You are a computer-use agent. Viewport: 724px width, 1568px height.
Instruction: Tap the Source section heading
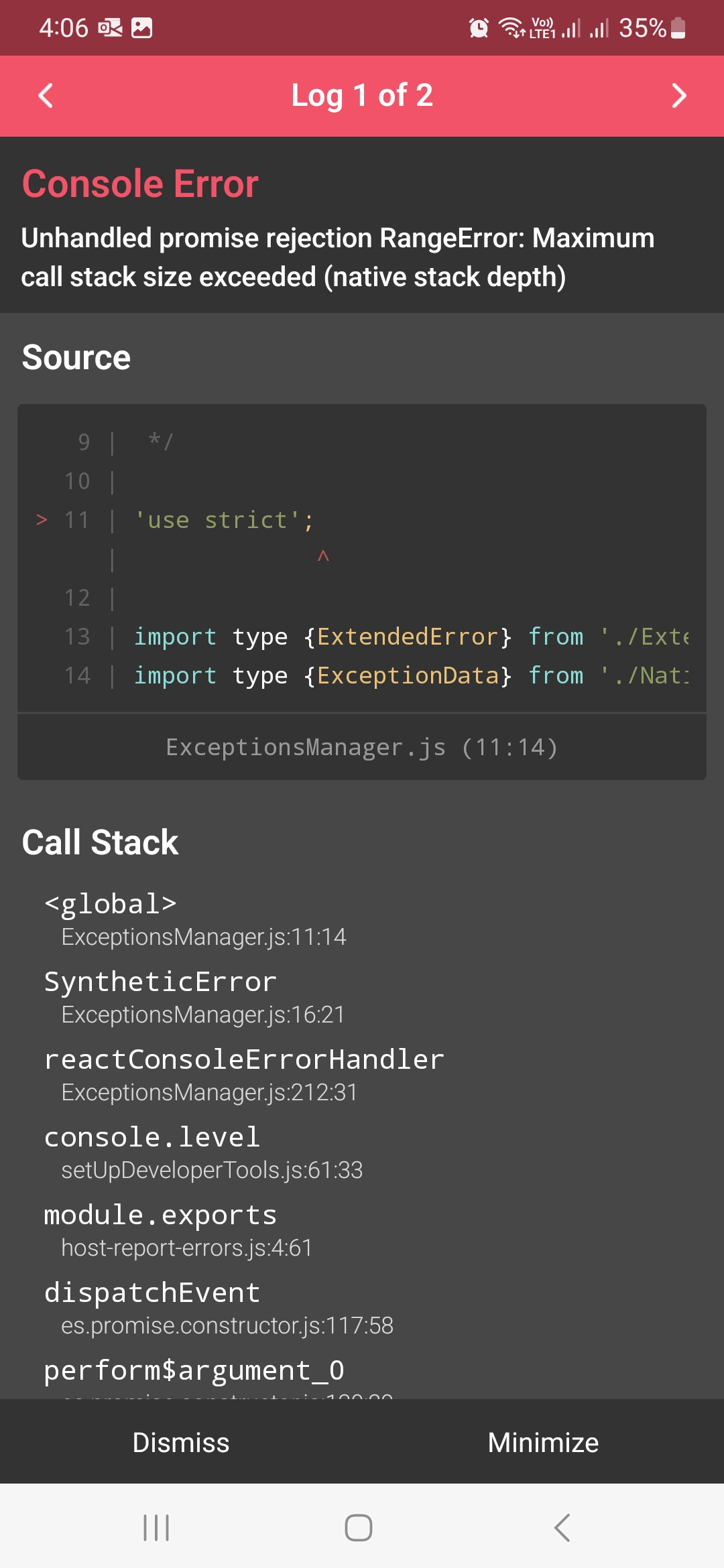(76, 357)
